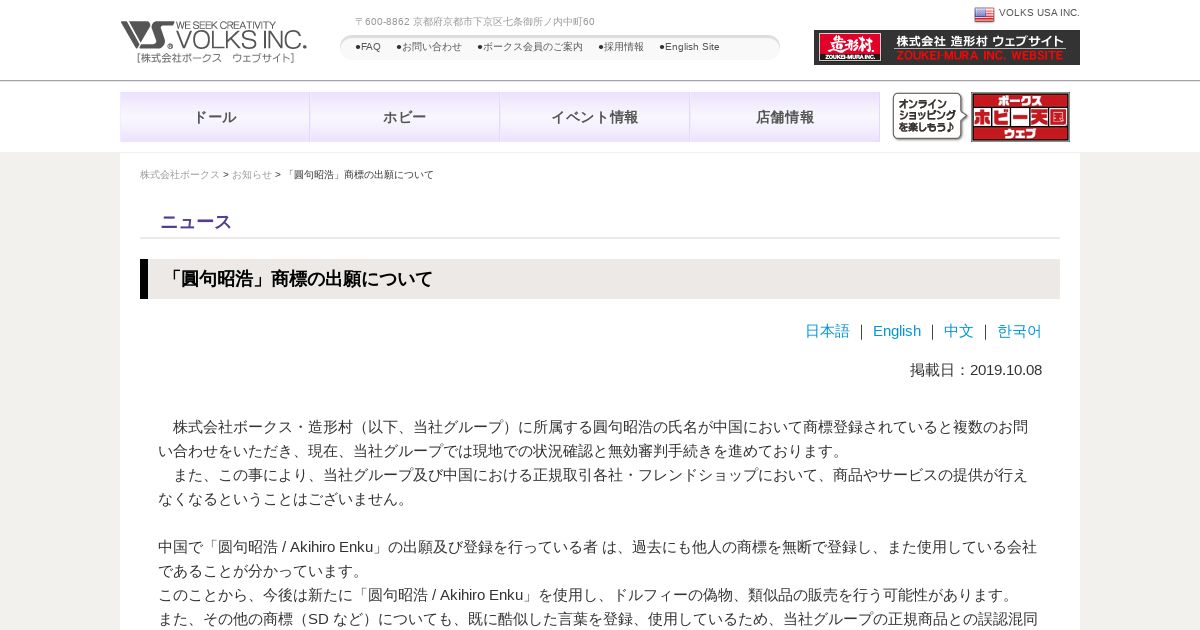Switch article language to 한국어
The image size is (1200, 630).
1019,331
